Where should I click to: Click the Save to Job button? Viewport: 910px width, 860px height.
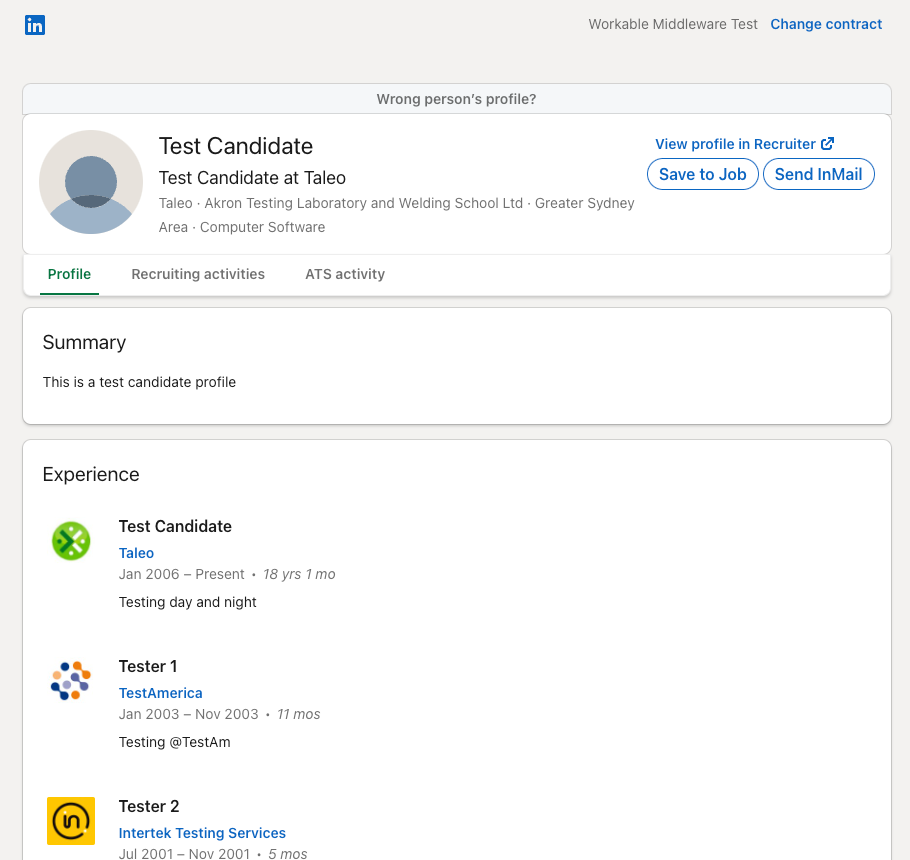pyautogui.click(x=702, y=174)
